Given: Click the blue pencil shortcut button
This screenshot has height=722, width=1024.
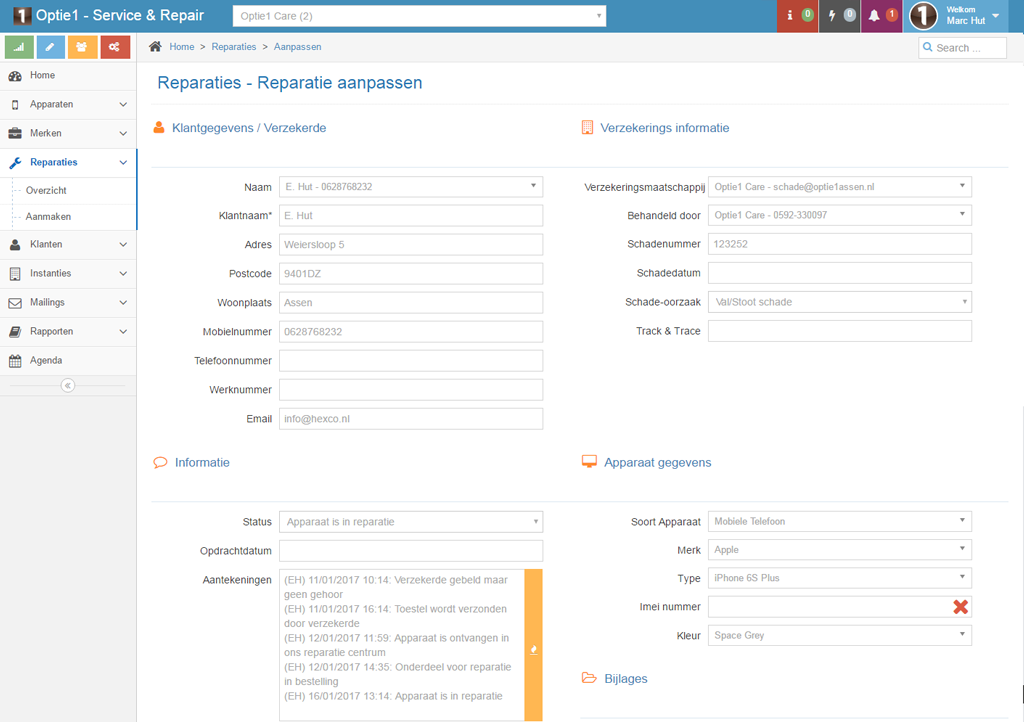Looking at the screenshot, I should click(50, 47).
